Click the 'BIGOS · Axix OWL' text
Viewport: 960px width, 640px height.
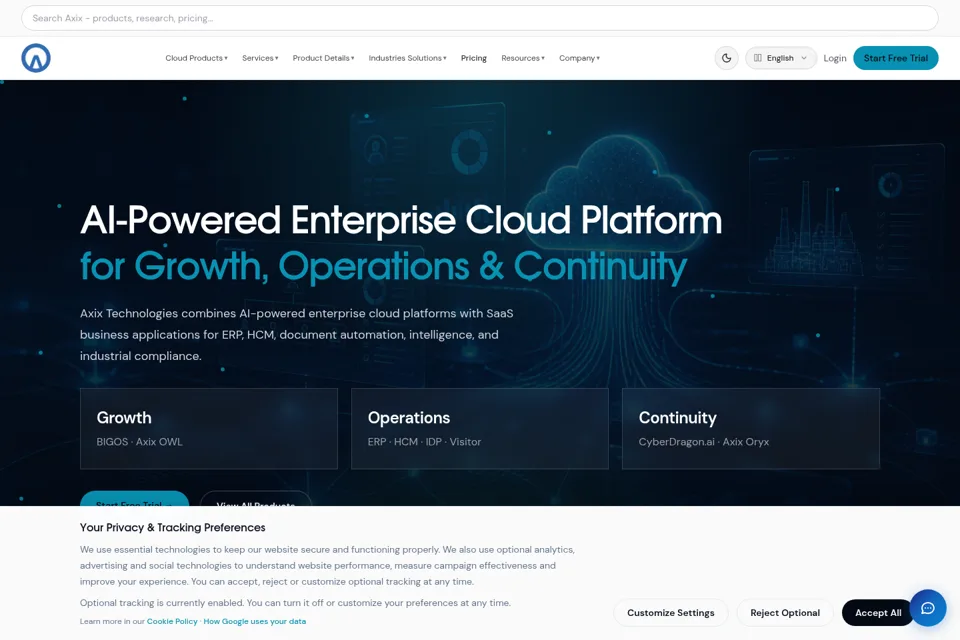click(x=140, y=442)
